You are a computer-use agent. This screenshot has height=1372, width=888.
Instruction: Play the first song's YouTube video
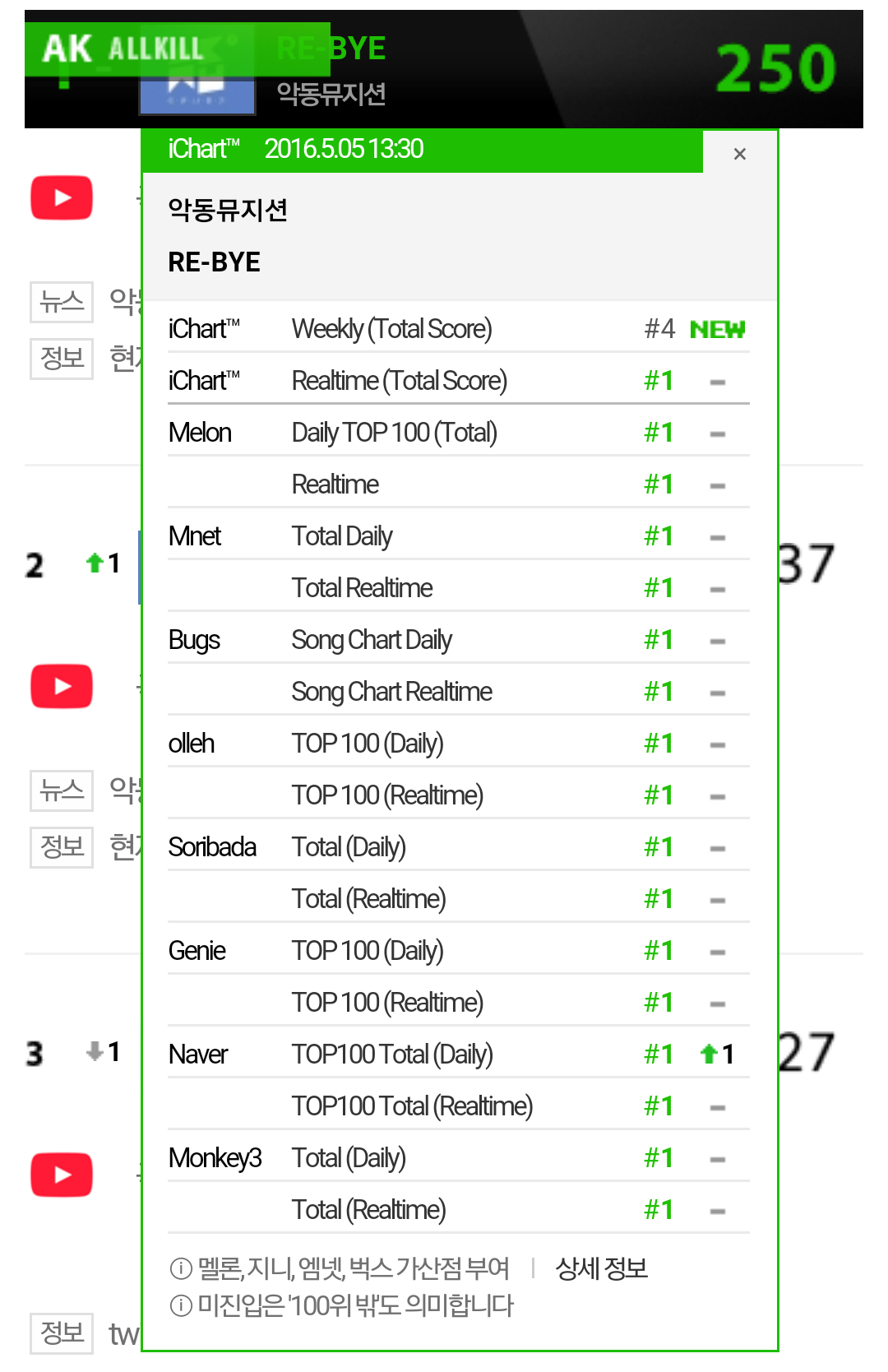[x=62, y=198]
